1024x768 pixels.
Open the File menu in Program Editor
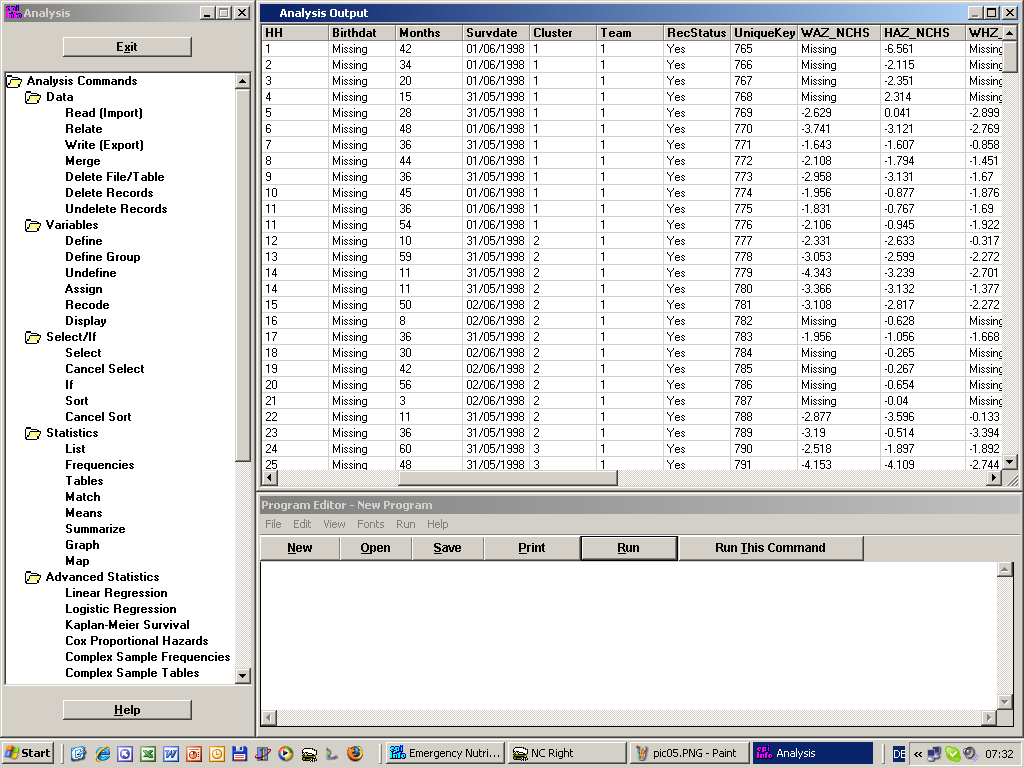tap(273, 524)
